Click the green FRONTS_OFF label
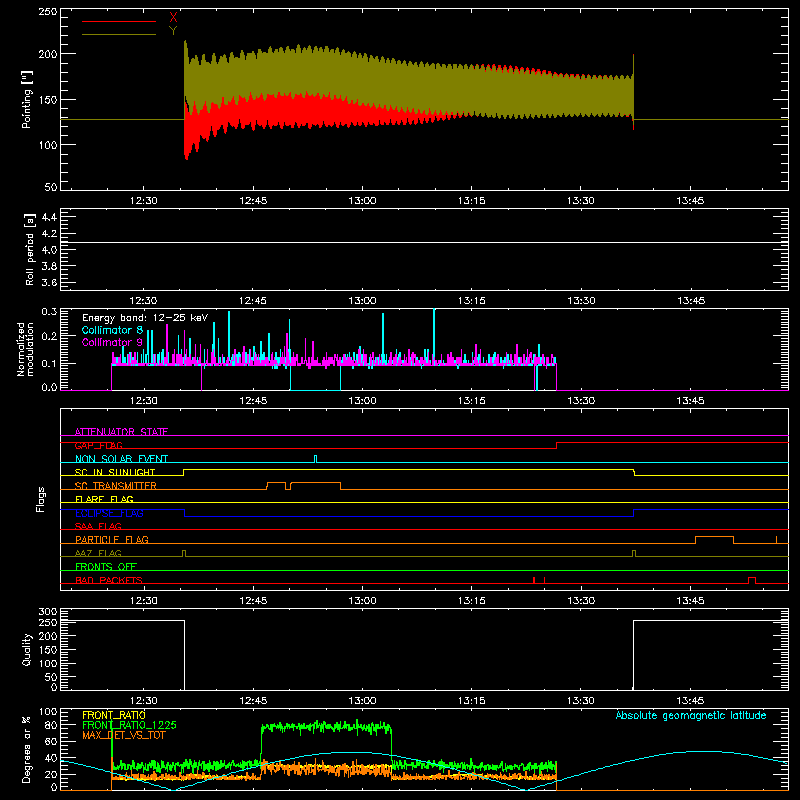This screenshot has width=800, height=800. coord(106,566)
